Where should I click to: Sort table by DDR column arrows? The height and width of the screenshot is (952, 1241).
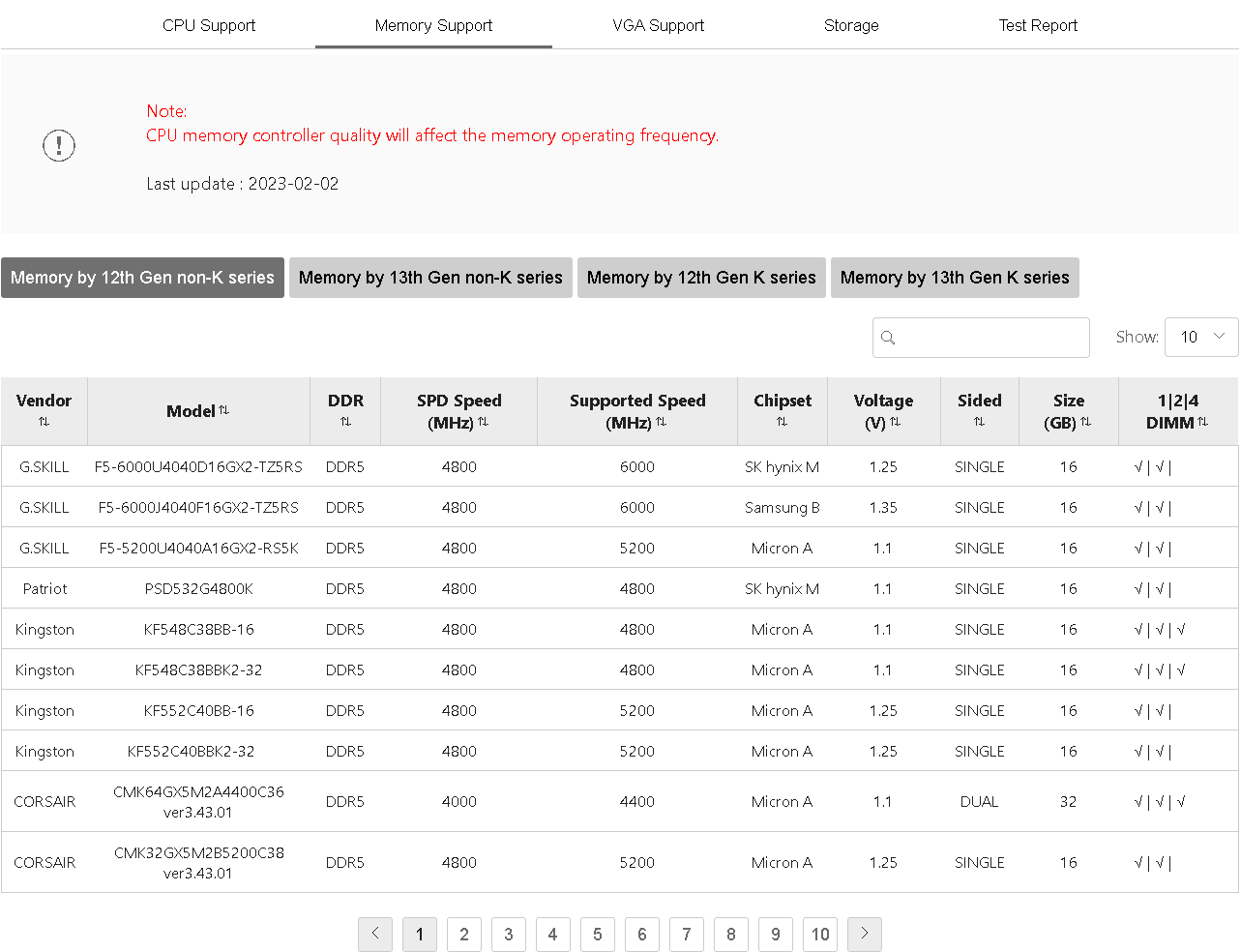tap(345, 422)
